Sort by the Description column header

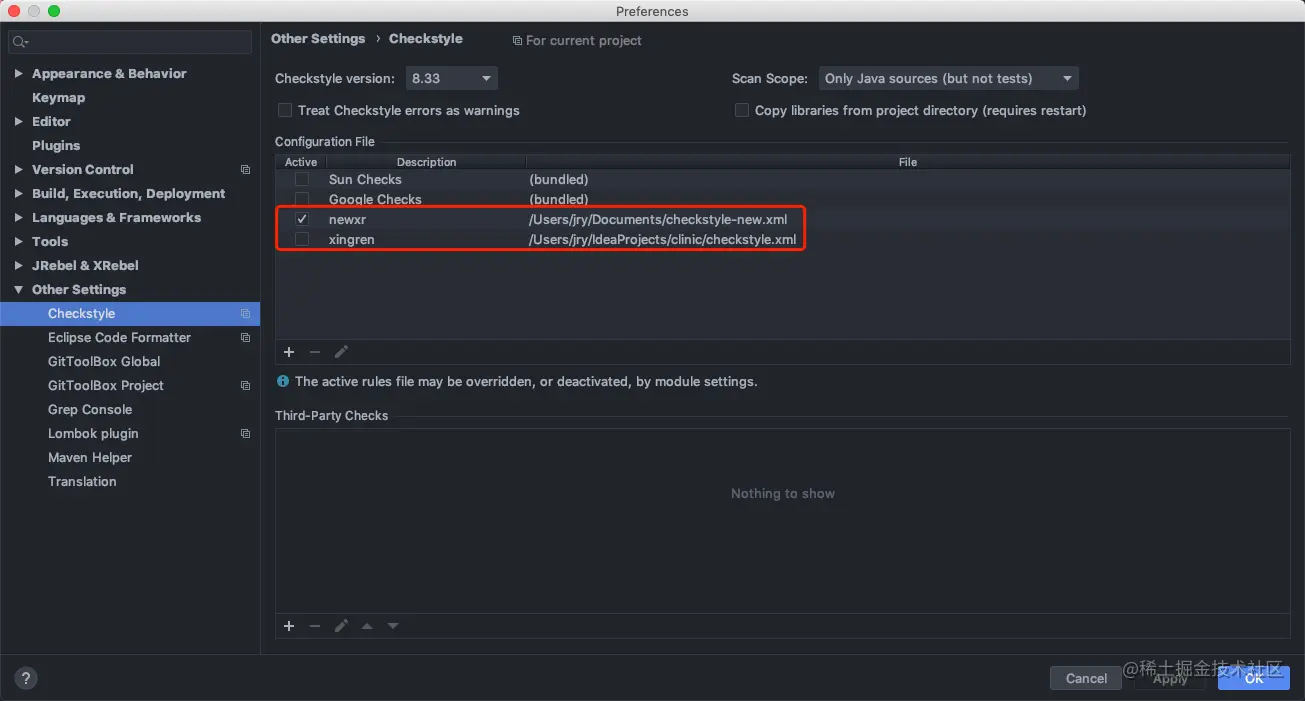[x=426, y=162]
